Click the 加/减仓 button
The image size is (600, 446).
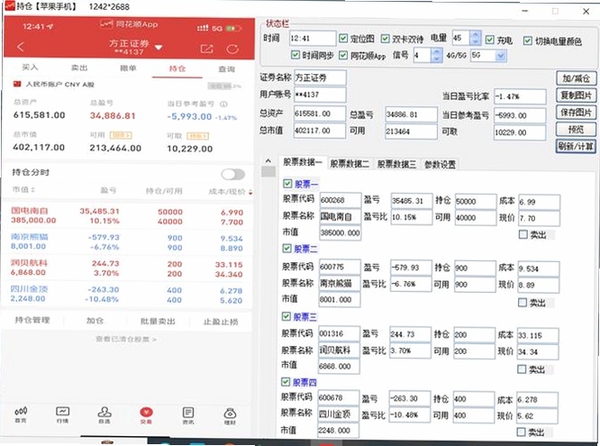(x=576, y=78)
